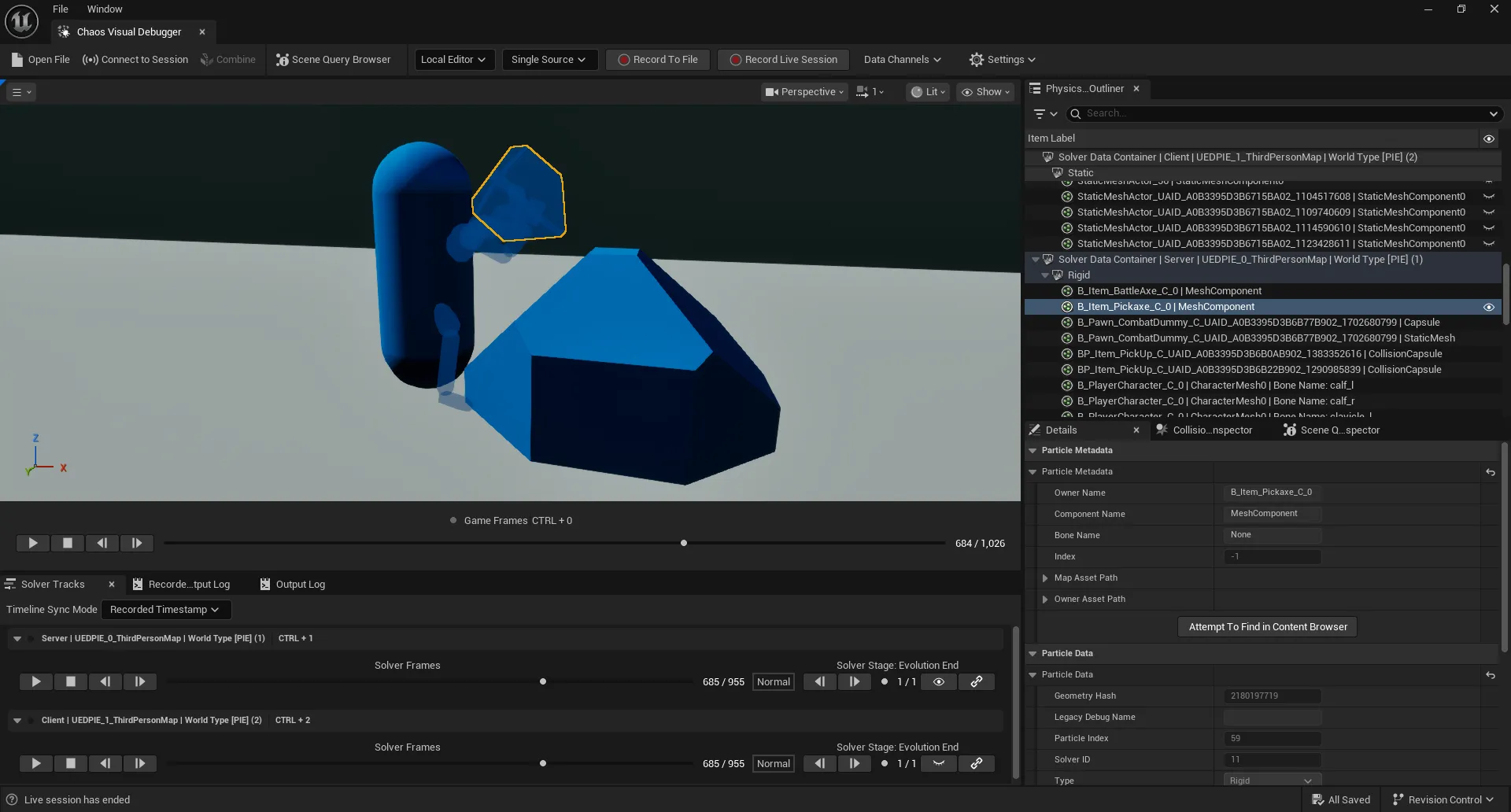
Task: Start Record Live Session
Action: point(782,59)
